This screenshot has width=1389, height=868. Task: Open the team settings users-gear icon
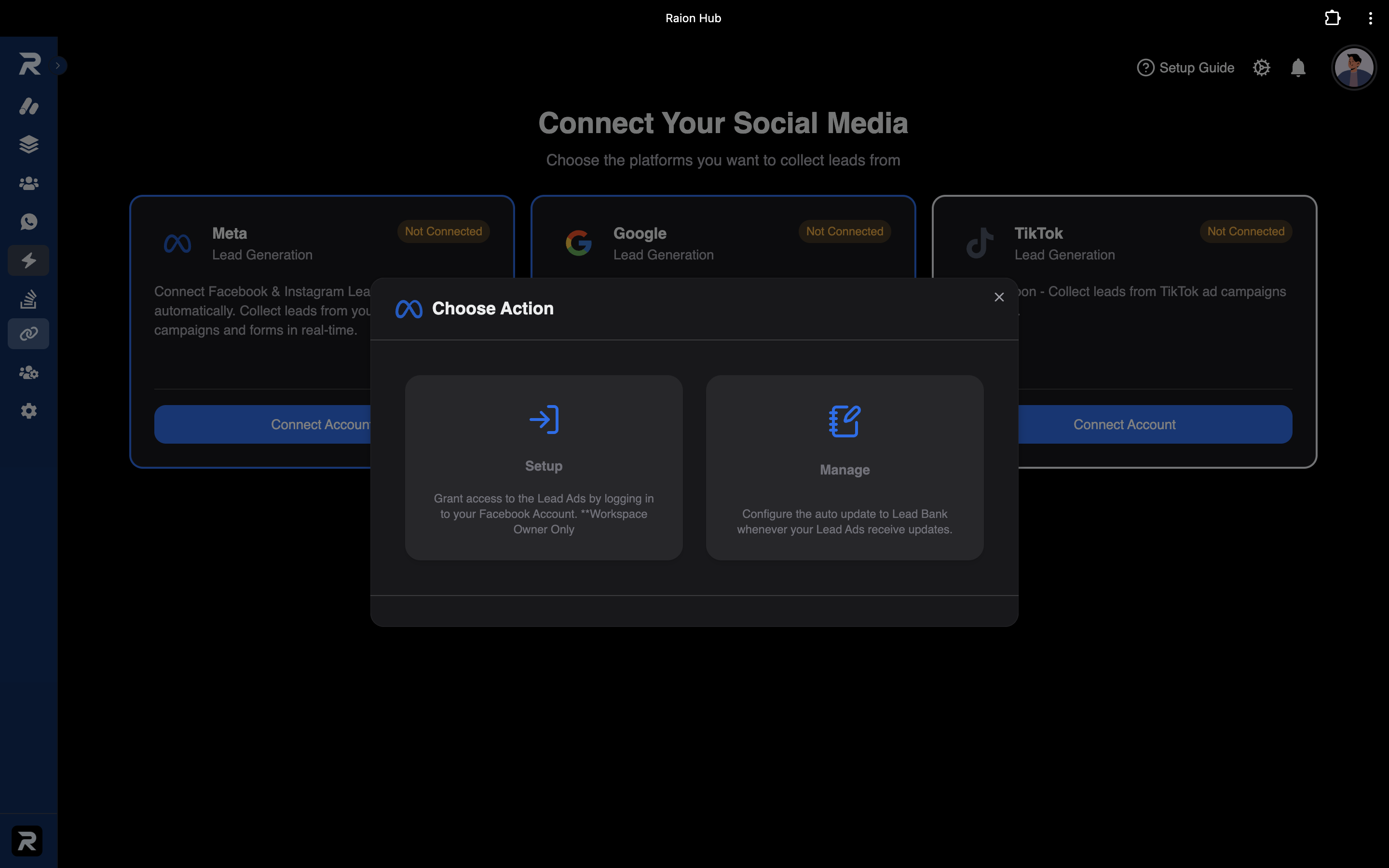(x=29, y=373)
